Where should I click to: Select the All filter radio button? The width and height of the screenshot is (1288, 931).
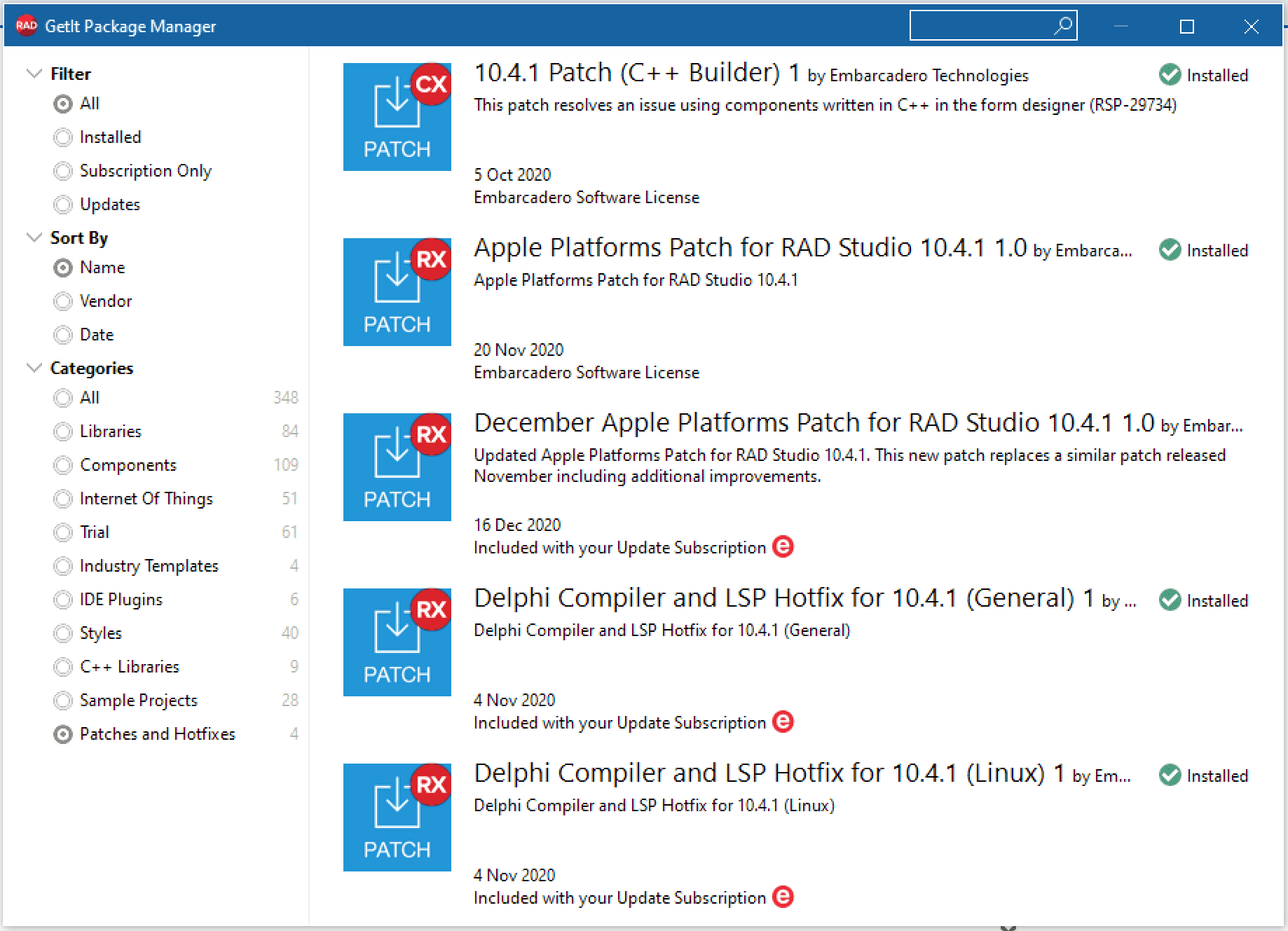click(63, 104)
